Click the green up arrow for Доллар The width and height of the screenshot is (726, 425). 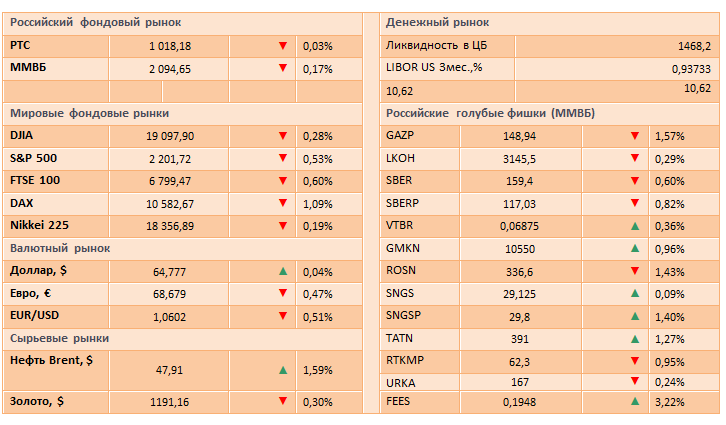point(283,271)
